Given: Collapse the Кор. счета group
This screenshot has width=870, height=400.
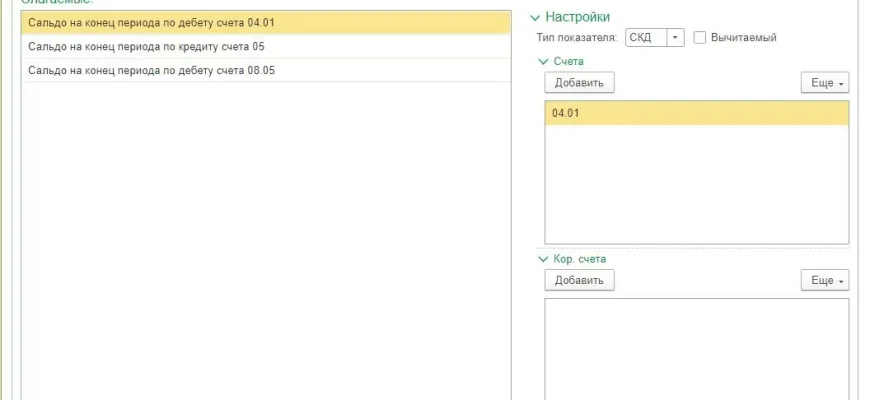Looking at the screenshot, I should pos(544,260).
